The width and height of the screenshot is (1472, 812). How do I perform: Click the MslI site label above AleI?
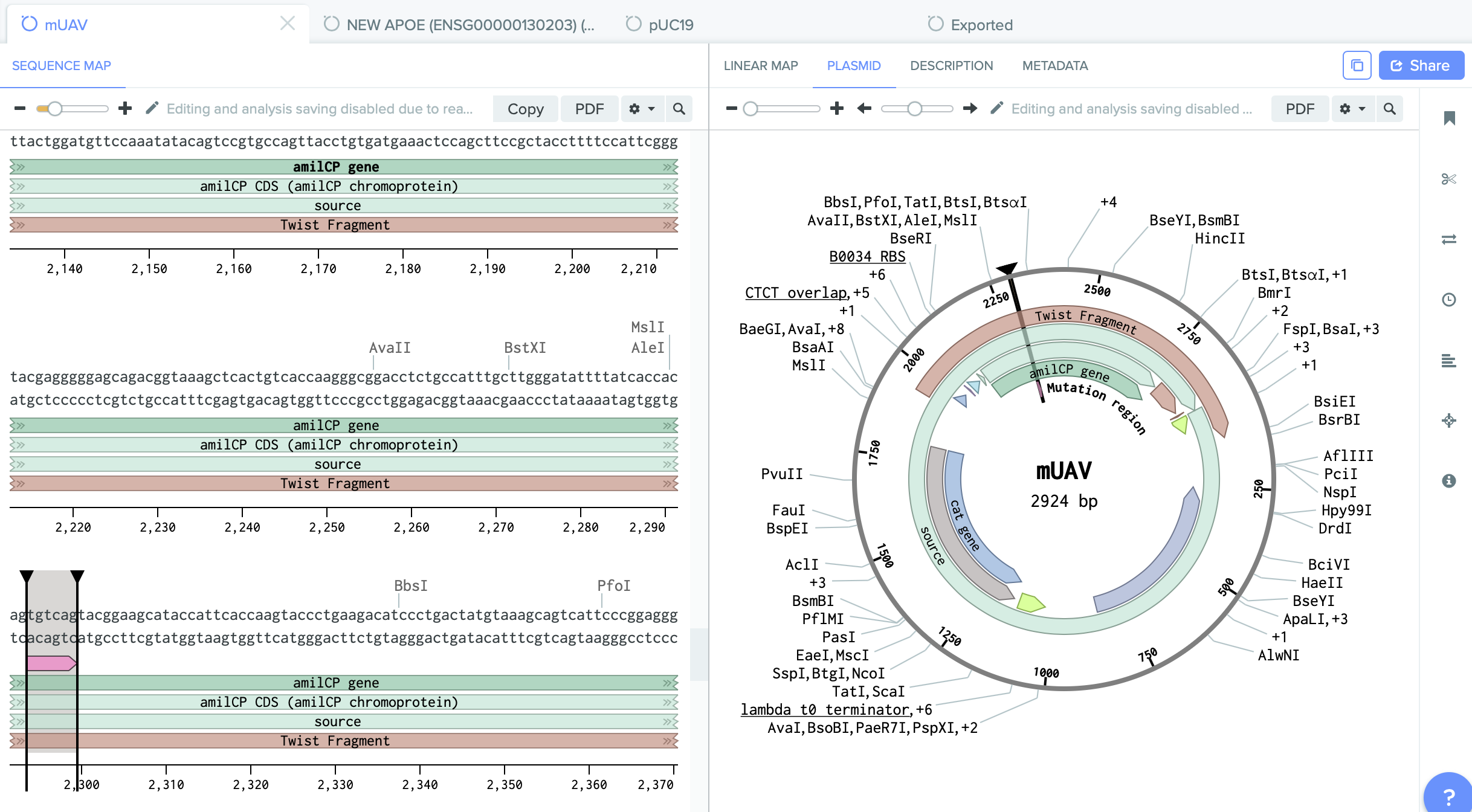648,327
